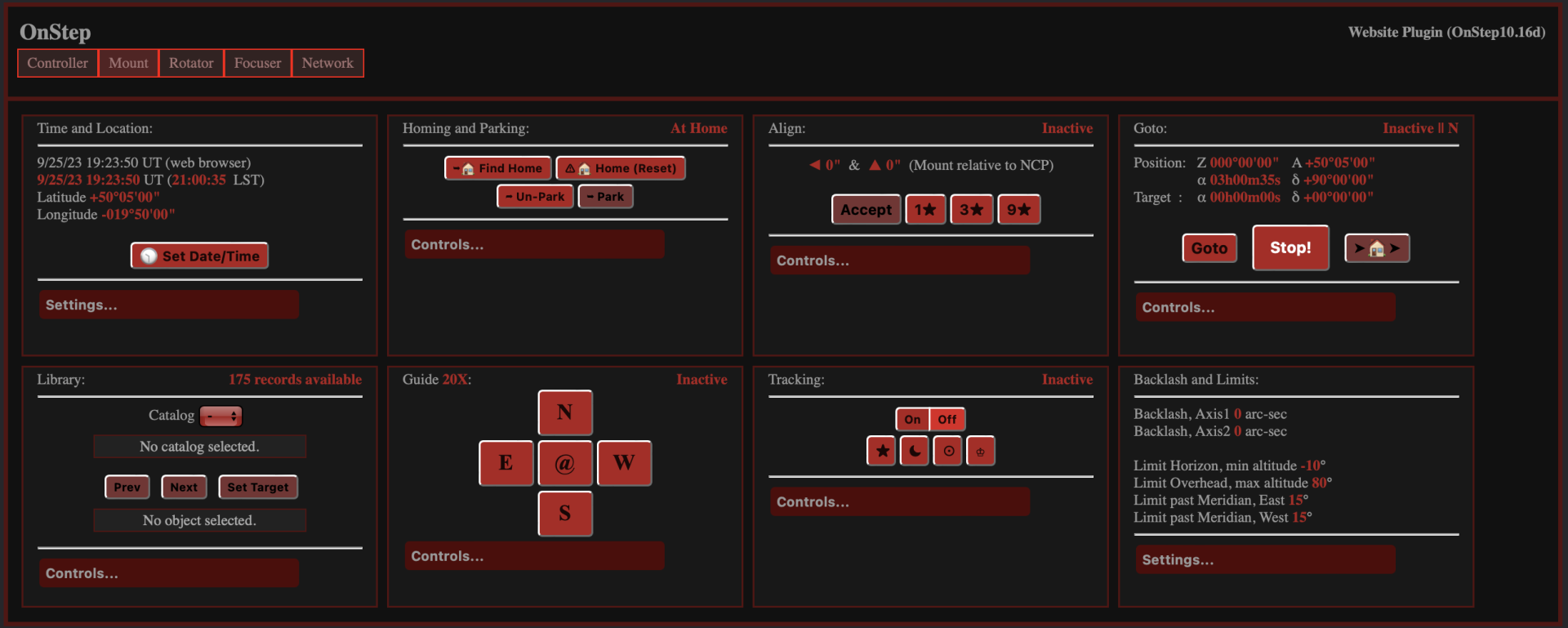Expand the Align Controls section
Viewport: 1568px width, 628px height.
(900, 261)
